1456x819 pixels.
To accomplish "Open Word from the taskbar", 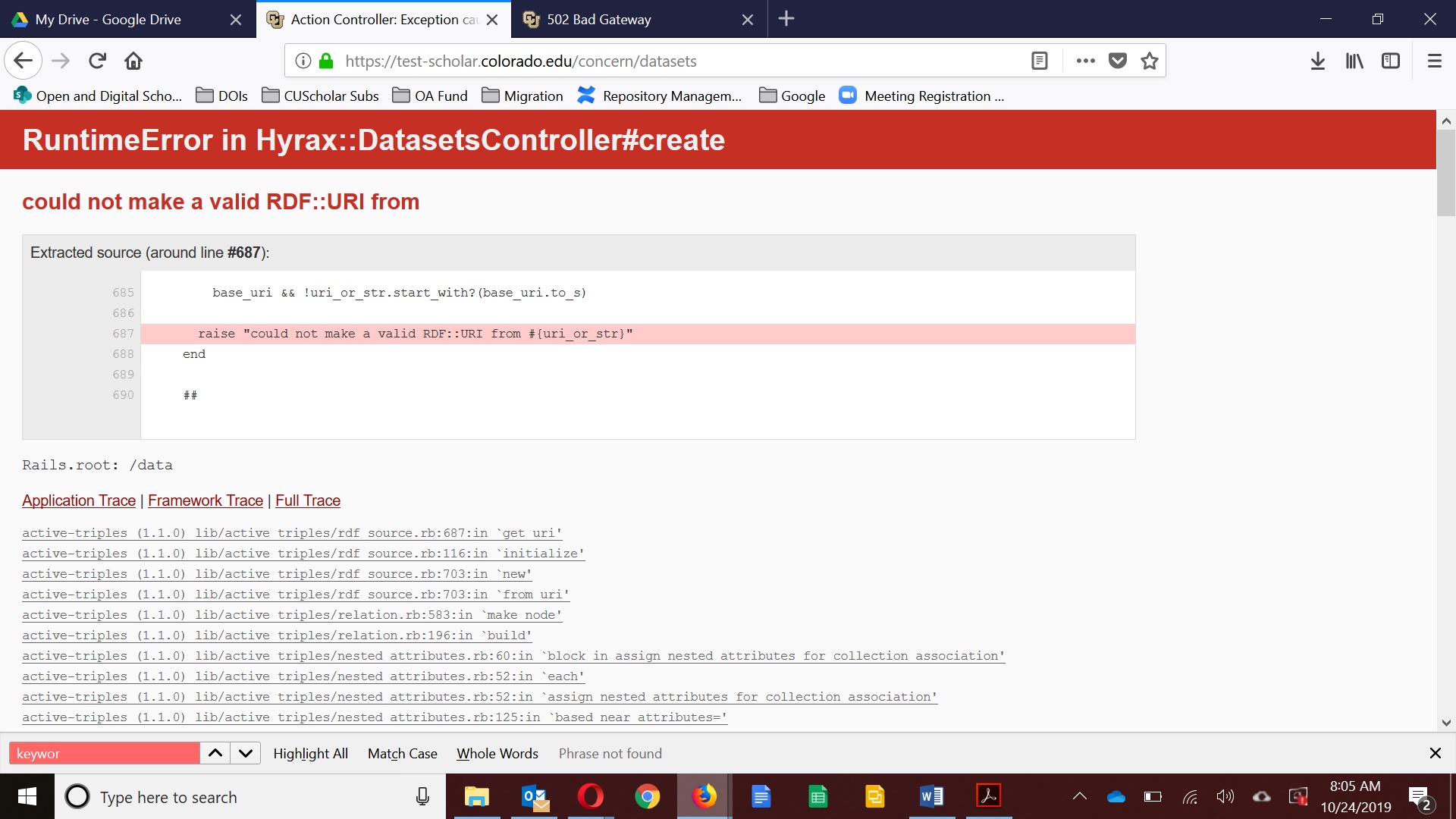I will (x=932, y=796).
